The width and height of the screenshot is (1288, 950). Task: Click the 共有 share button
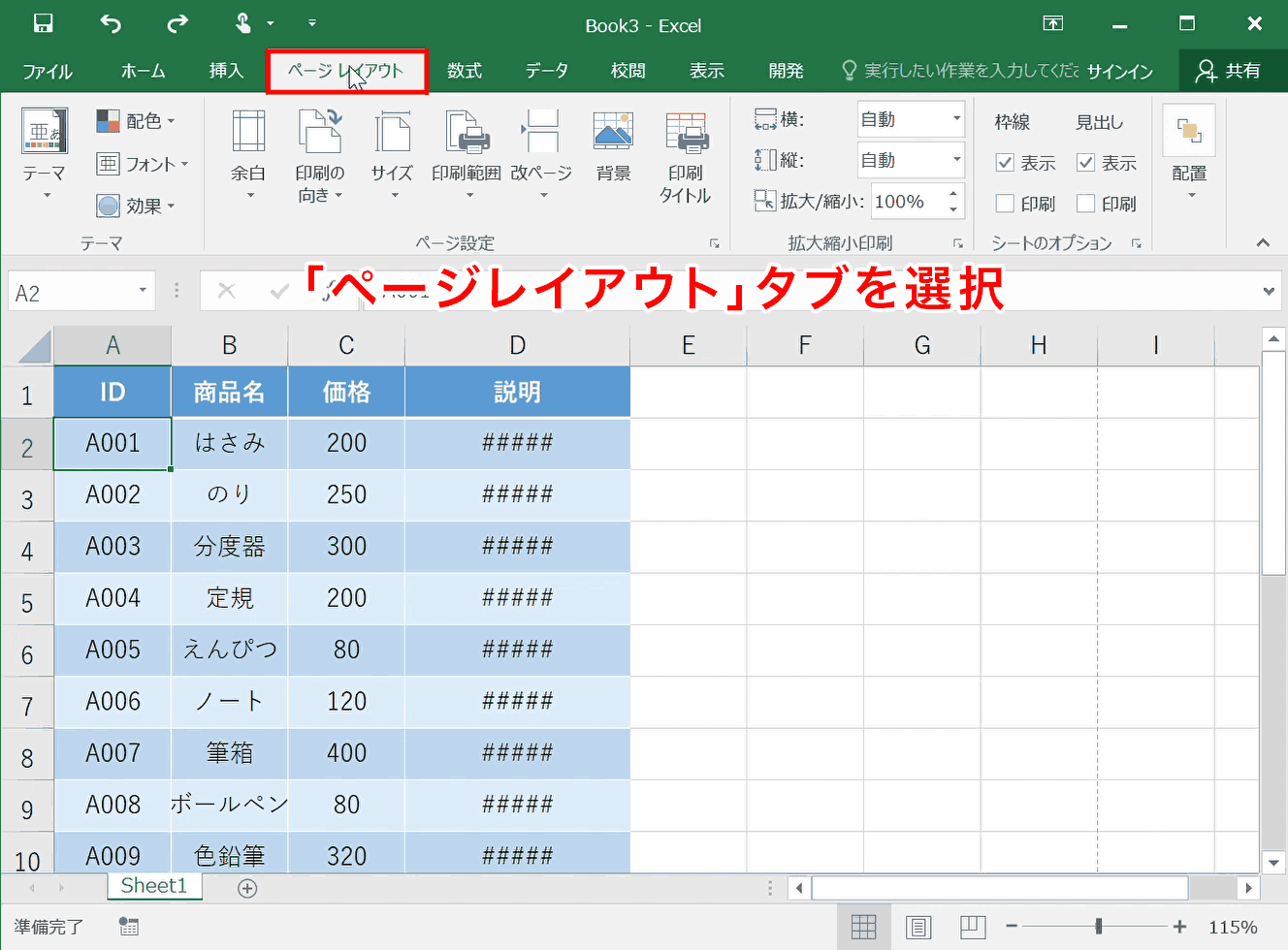(x=1229, y=71)
